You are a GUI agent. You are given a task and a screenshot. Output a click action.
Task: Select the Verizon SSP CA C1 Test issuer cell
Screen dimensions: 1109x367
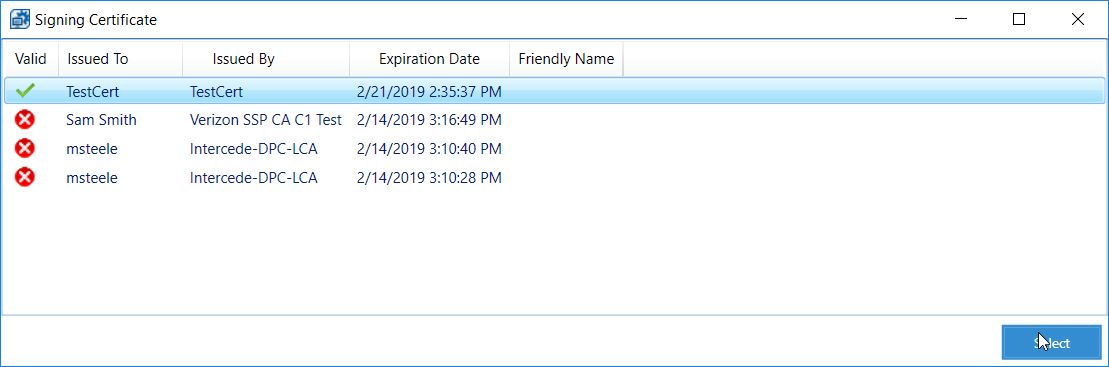tap(266, 120)
